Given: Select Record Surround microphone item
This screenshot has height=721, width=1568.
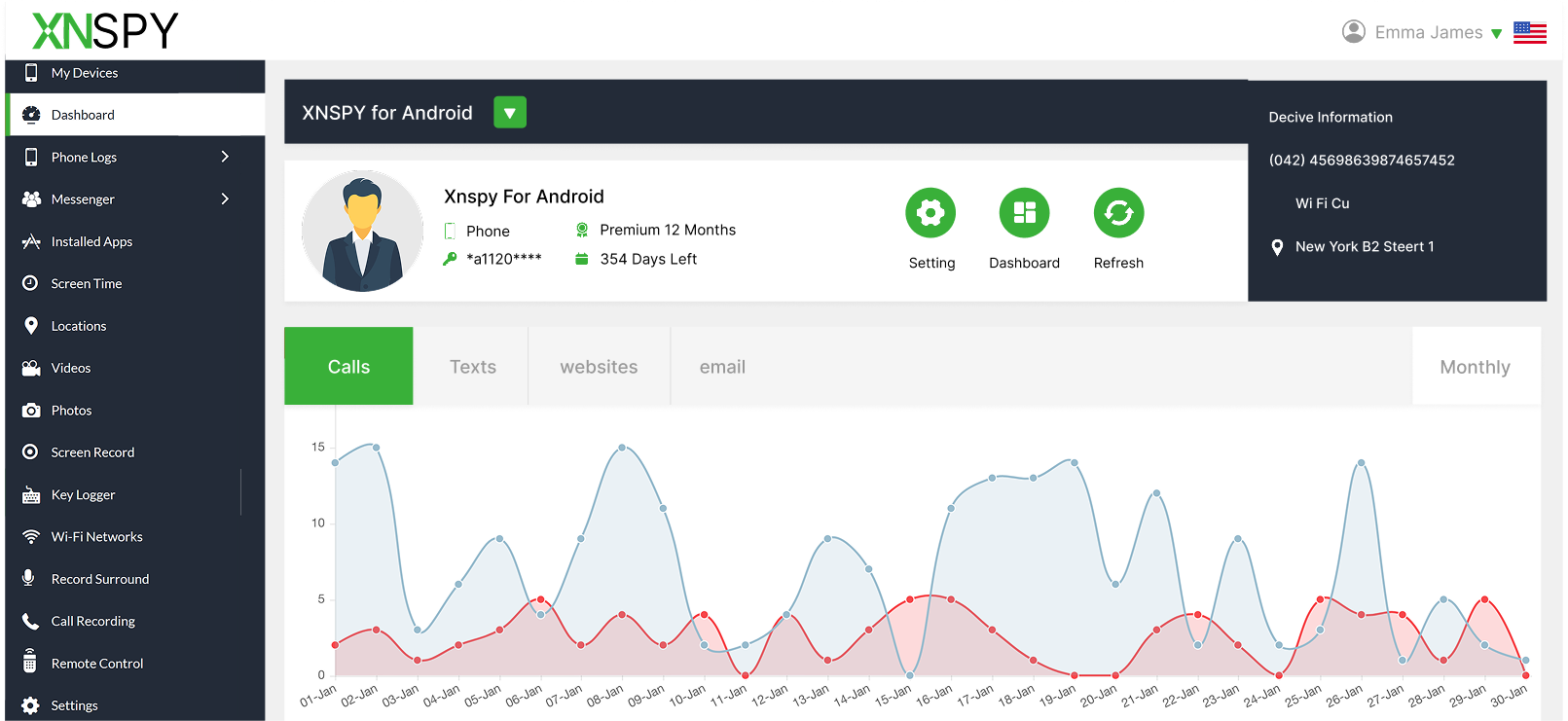Looking at the screenshot, I should coord(99,579).
